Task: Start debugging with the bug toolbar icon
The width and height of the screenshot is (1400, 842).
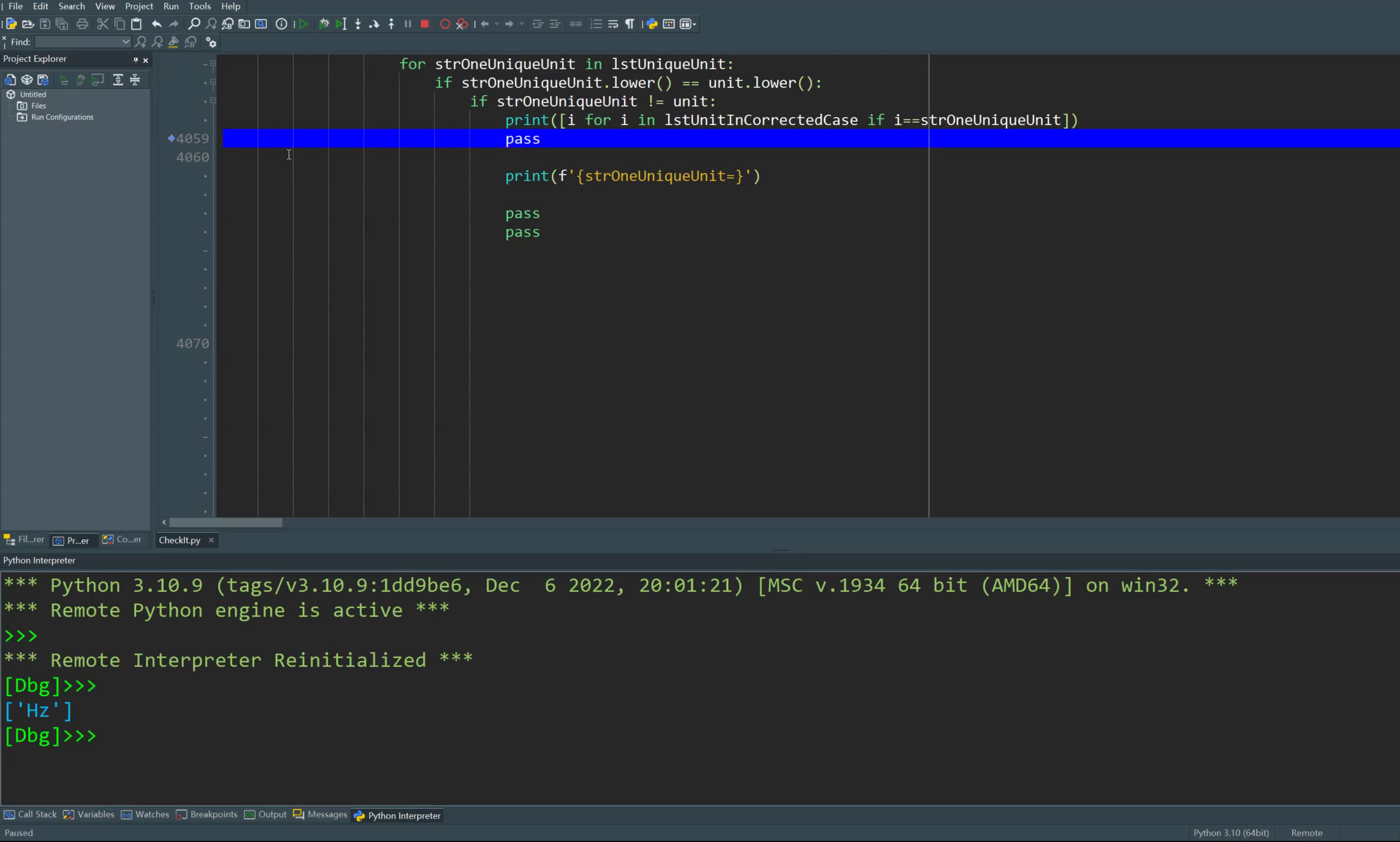Action: pos(324,24)
